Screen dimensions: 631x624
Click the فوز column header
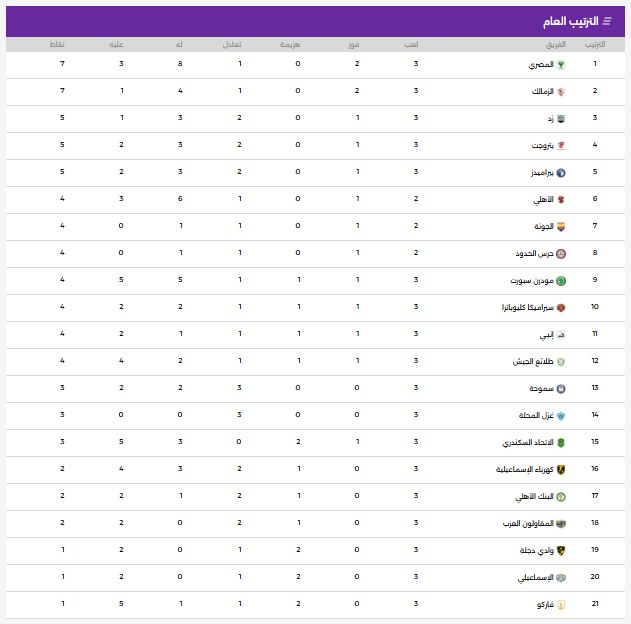click(x=354, y=44)
